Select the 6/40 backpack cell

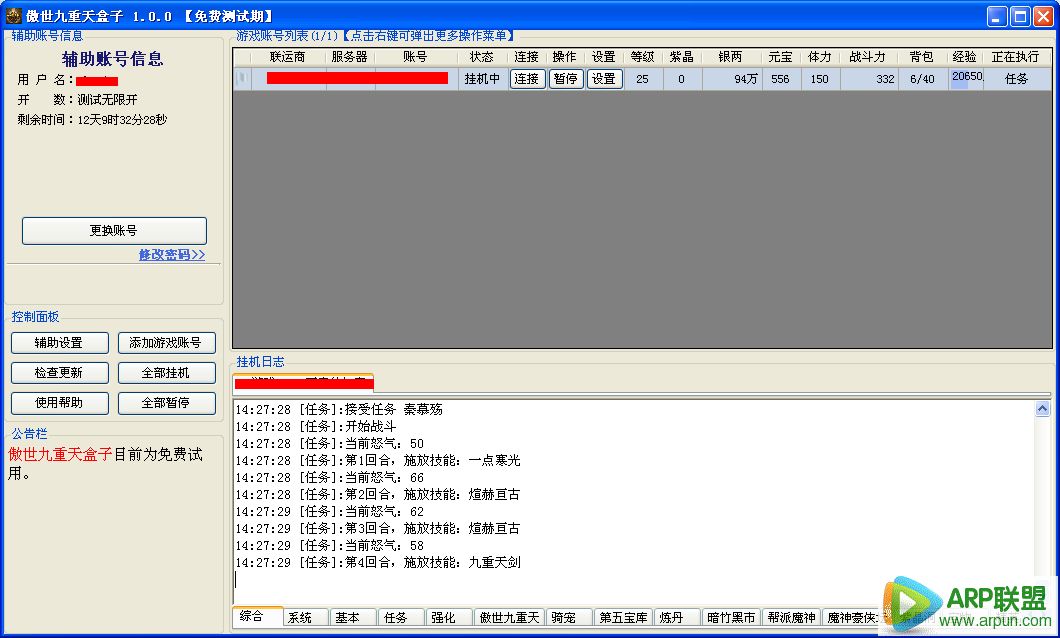[922, 79]
